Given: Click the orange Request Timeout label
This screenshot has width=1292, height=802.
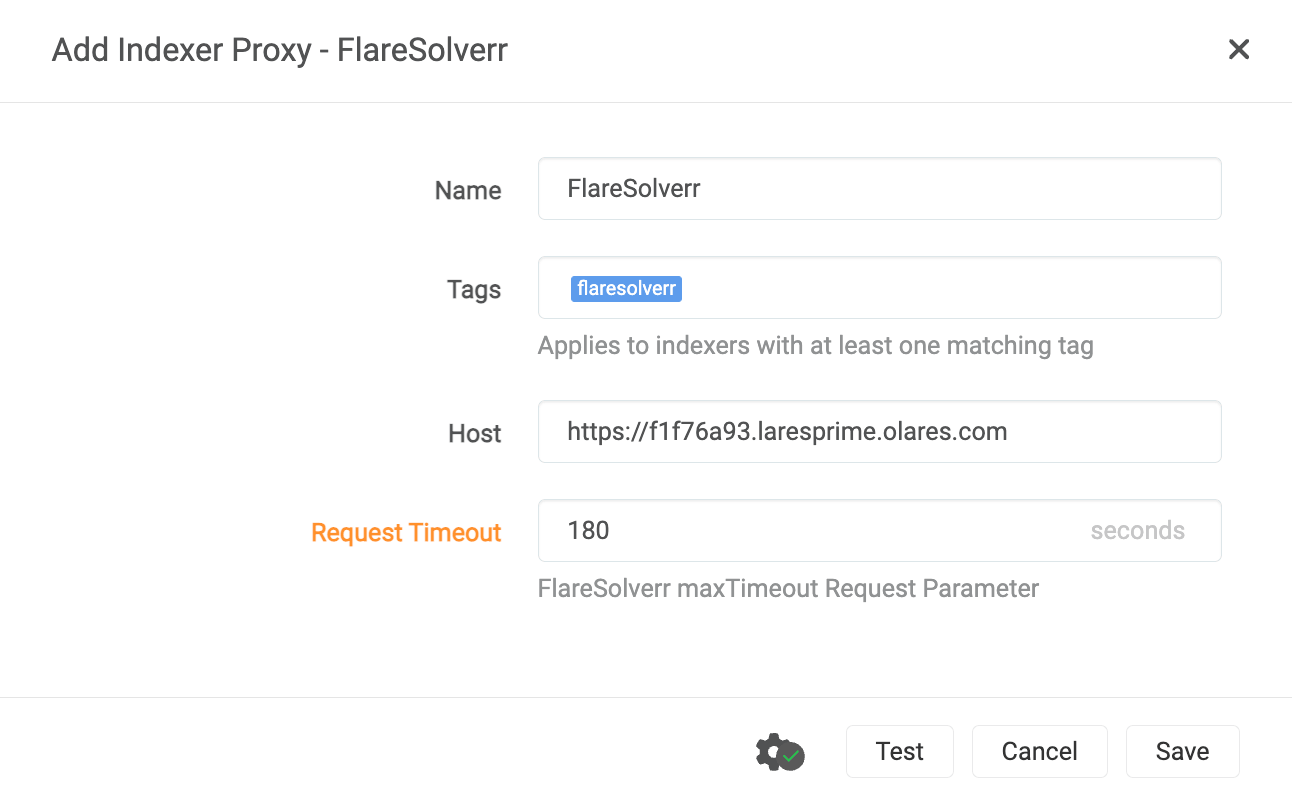Looking at the screenshot, I should (406, 532).
